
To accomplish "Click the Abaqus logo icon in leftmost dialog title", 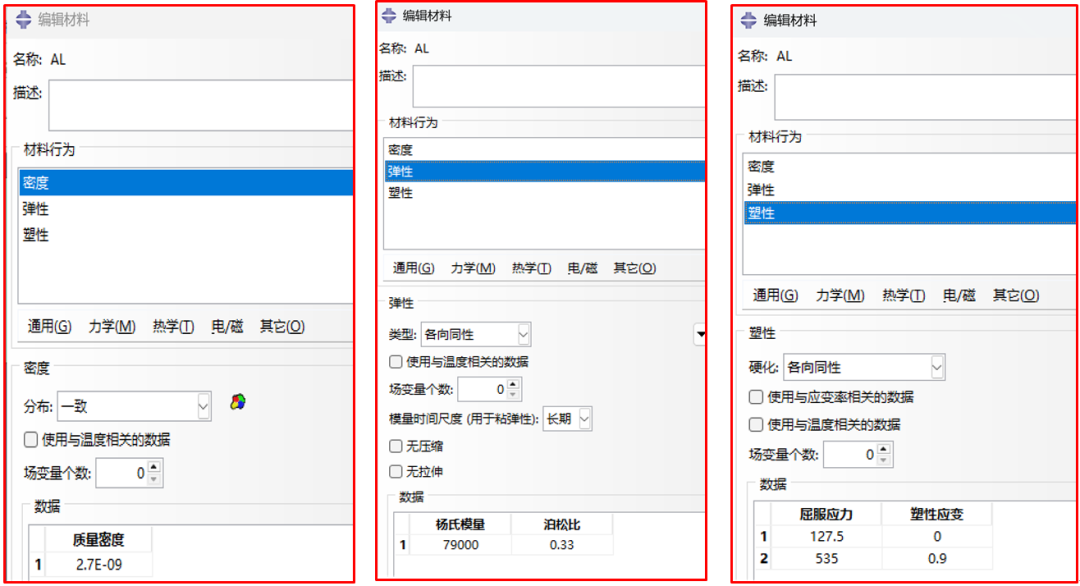I will [24, 20].
